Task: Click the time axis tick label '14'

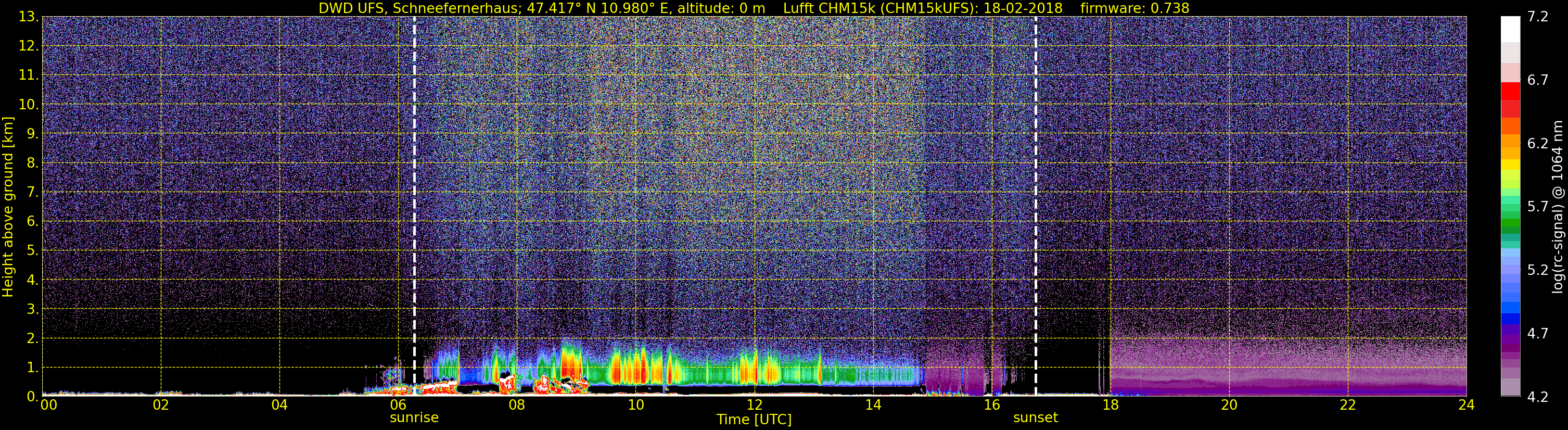Action: pos(873,405)
